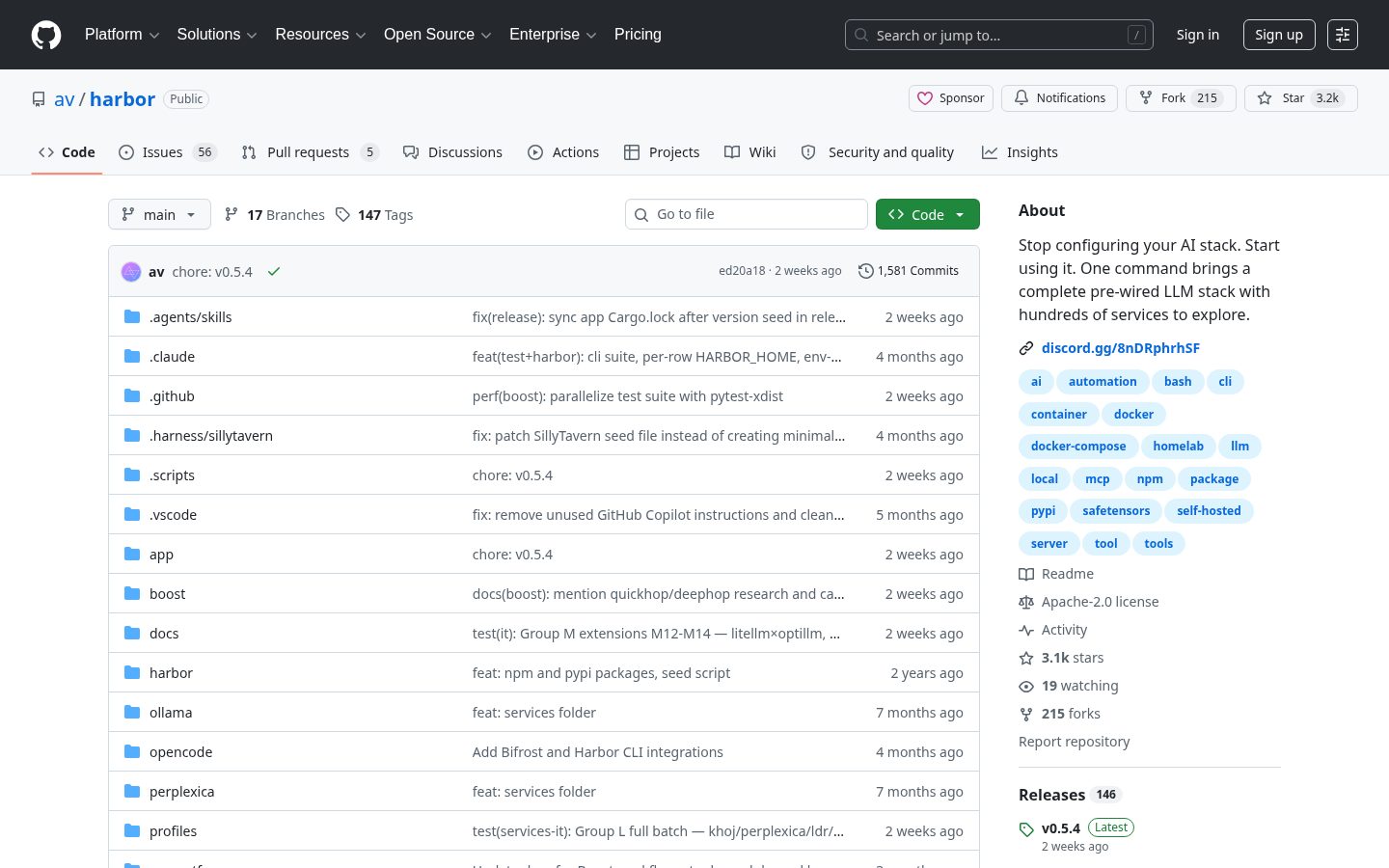Click the Sign up button

click(1279, 35)
